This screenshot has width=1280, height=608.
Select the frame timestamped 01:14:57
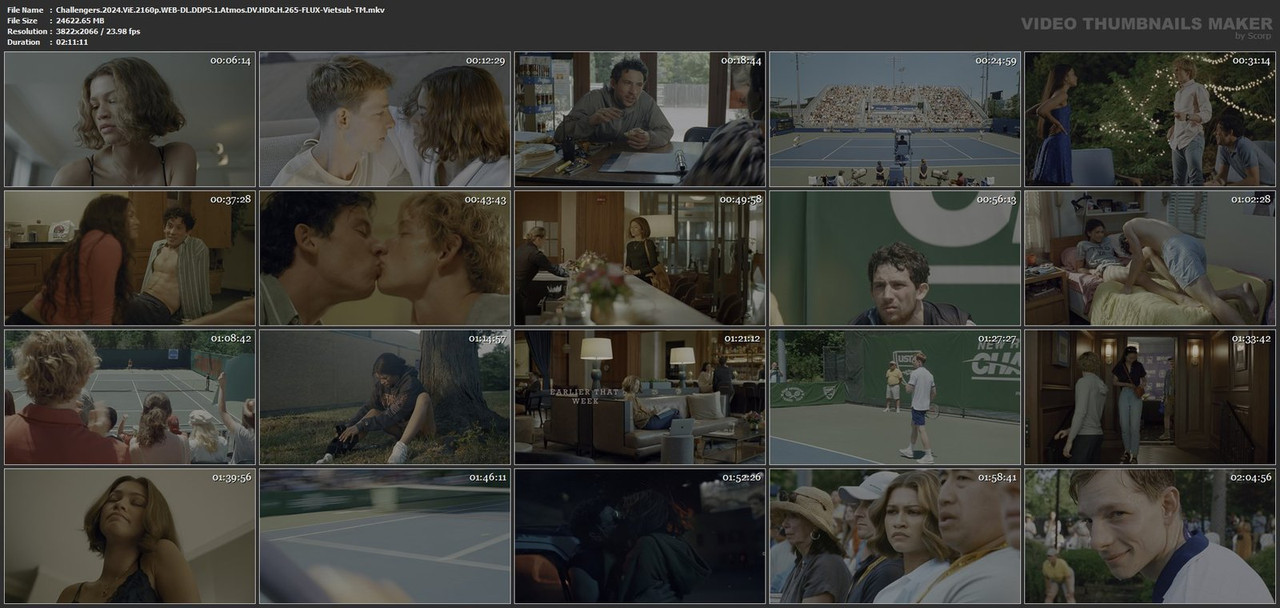pyautogui.click(x=385, y=397)
